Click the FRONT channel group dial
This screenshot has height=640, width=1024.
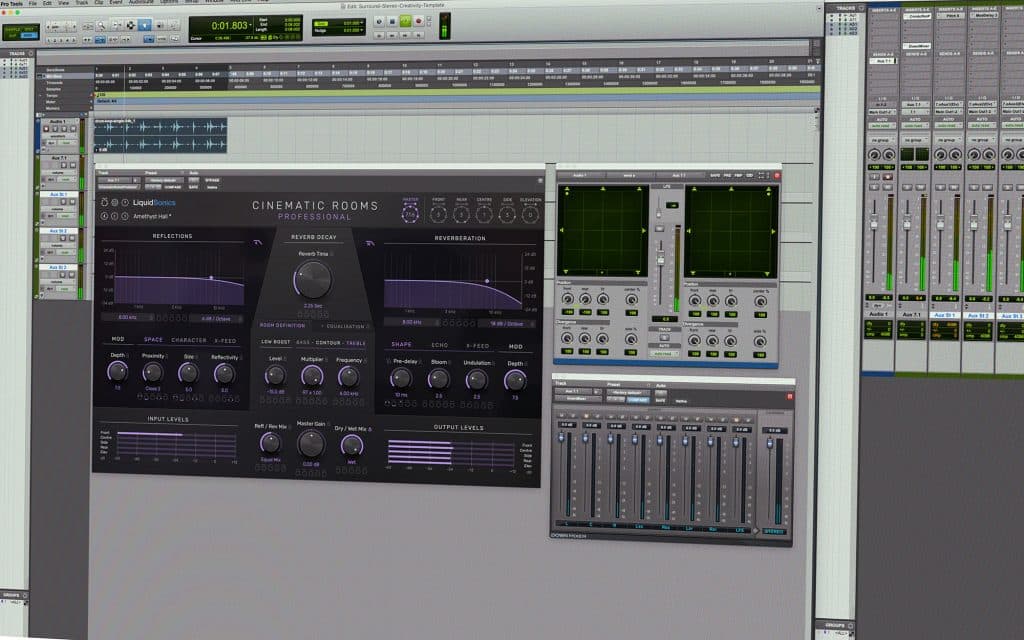pyautogui.click(x=438, y=214)
